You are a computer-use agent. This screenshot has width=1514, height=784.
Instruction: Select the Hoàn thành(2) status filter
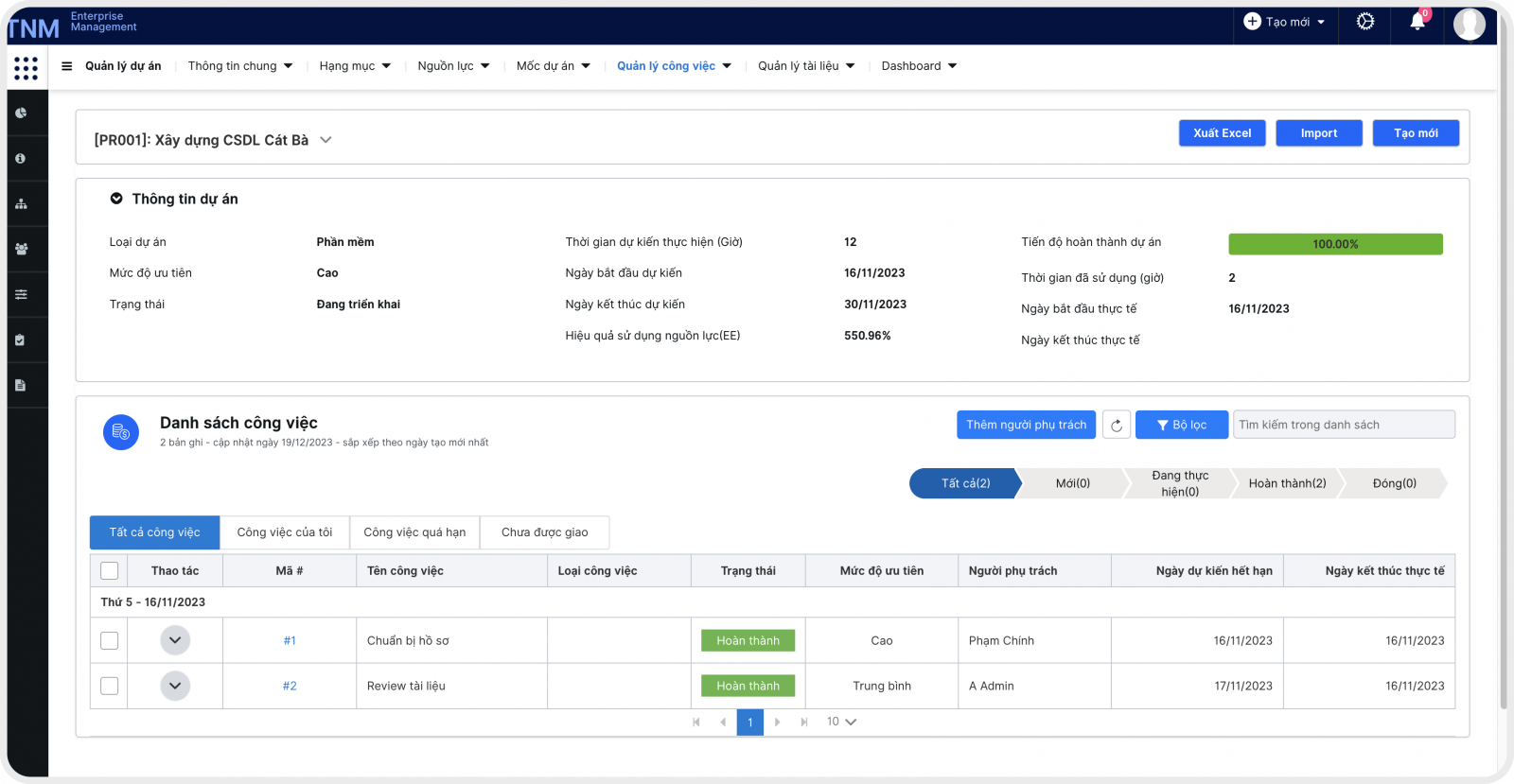pos(1287,483)
